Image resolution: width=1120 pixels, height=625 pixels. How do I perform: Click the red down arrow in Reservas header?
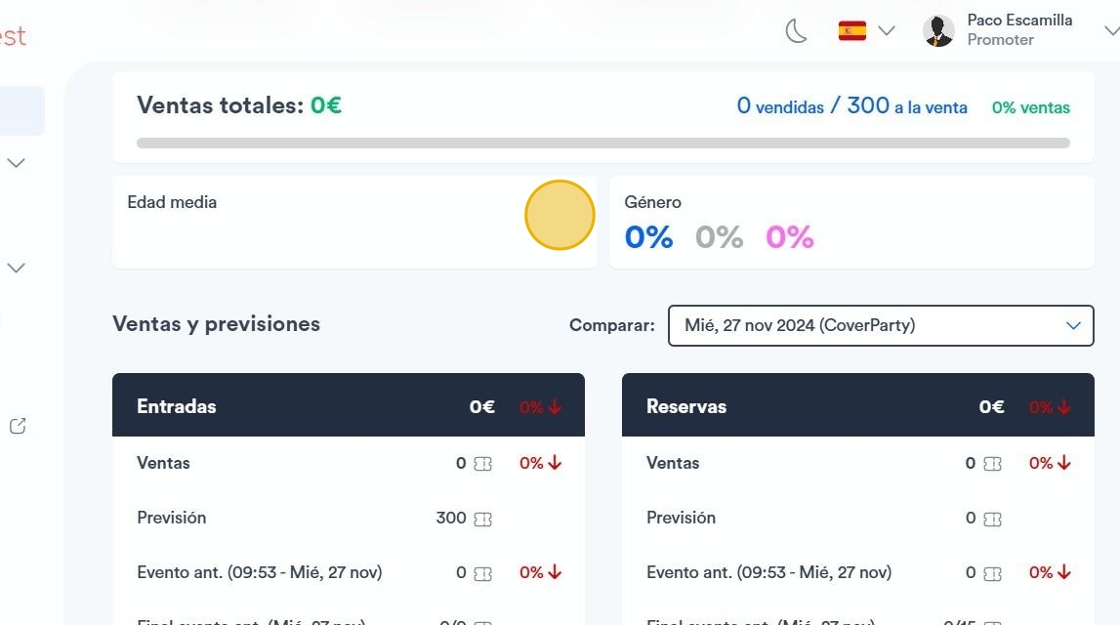click(1064, 406)
